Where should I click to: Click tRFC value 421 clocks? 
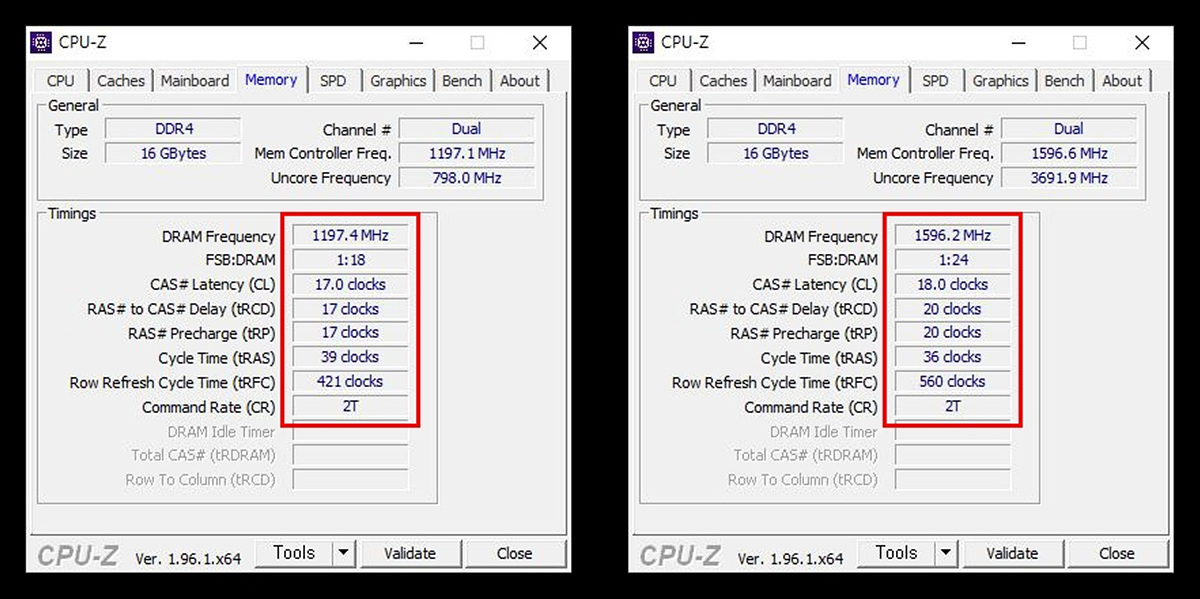click(350, 382)
